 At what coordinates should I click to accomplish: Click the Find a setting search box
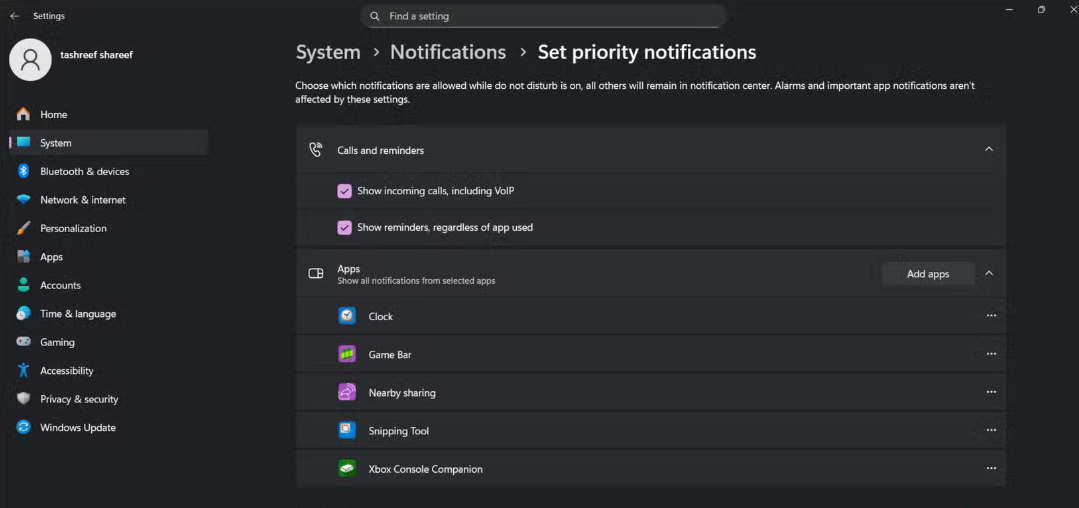pyautogui.click(x=550, y=16)
